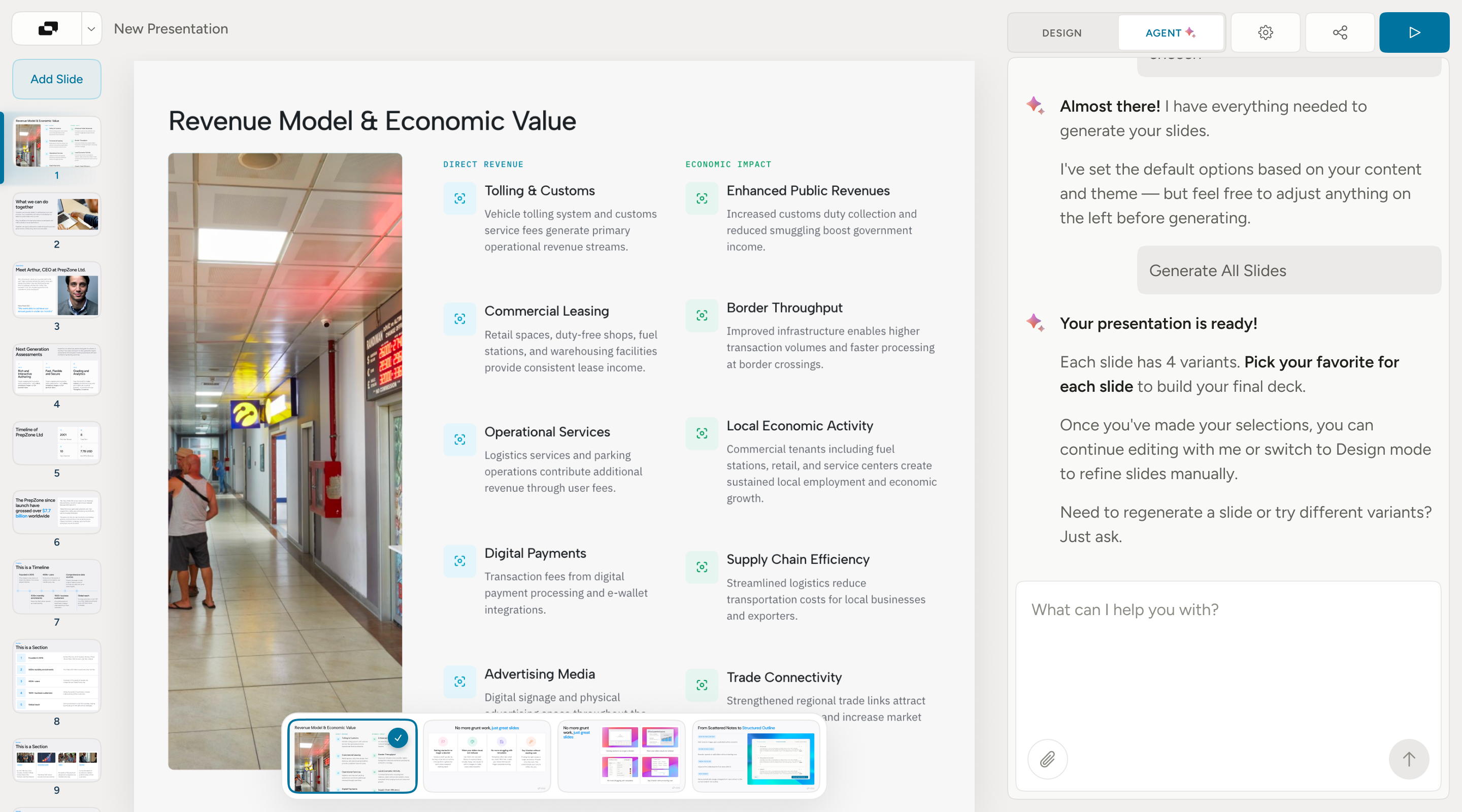Screen dimensions: 1462x812
Task: Expand the dropdown beside the logo
Action: coord(91,28)
